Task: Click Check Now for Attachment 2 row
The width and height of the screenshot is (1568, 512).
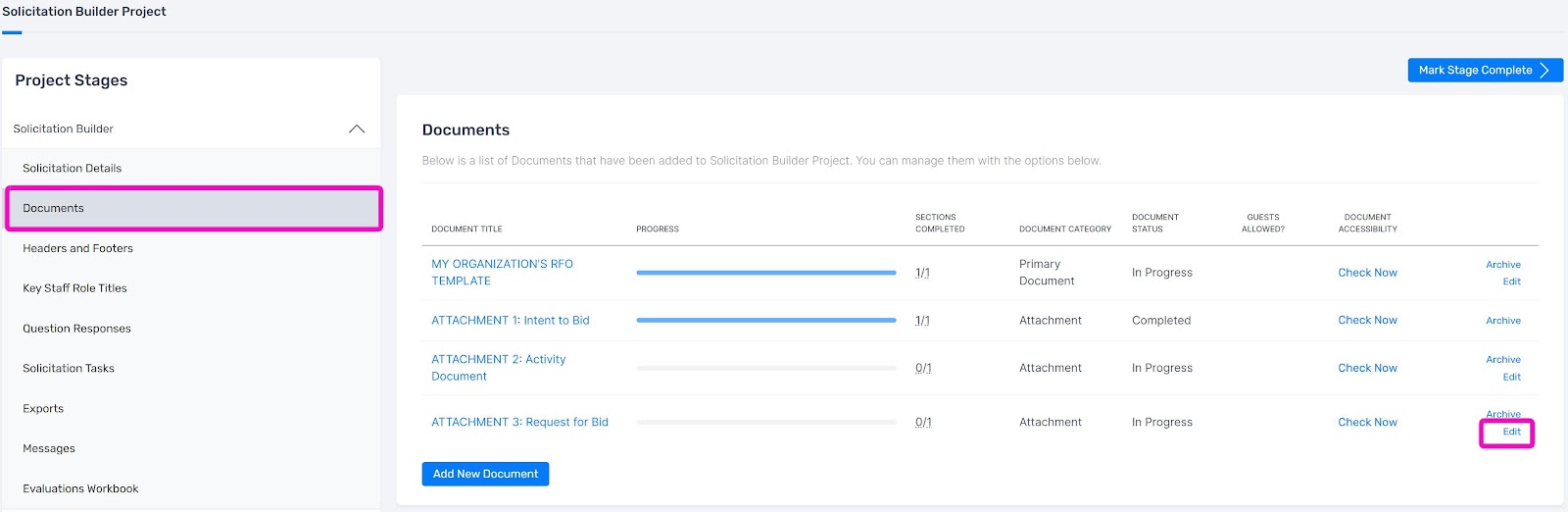Action: click(x=1367, y=368)
